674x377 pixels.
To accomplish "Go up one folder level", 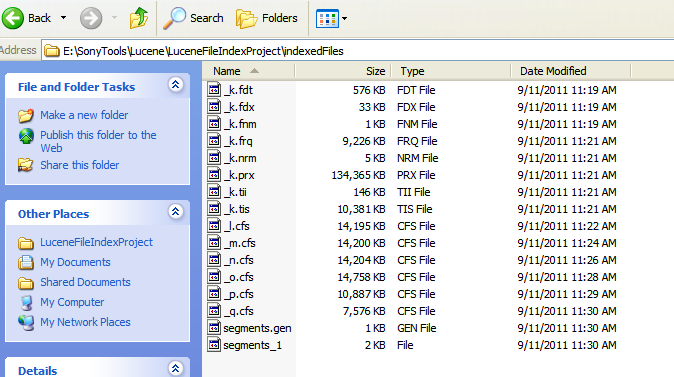I will (x=139, y=18).
